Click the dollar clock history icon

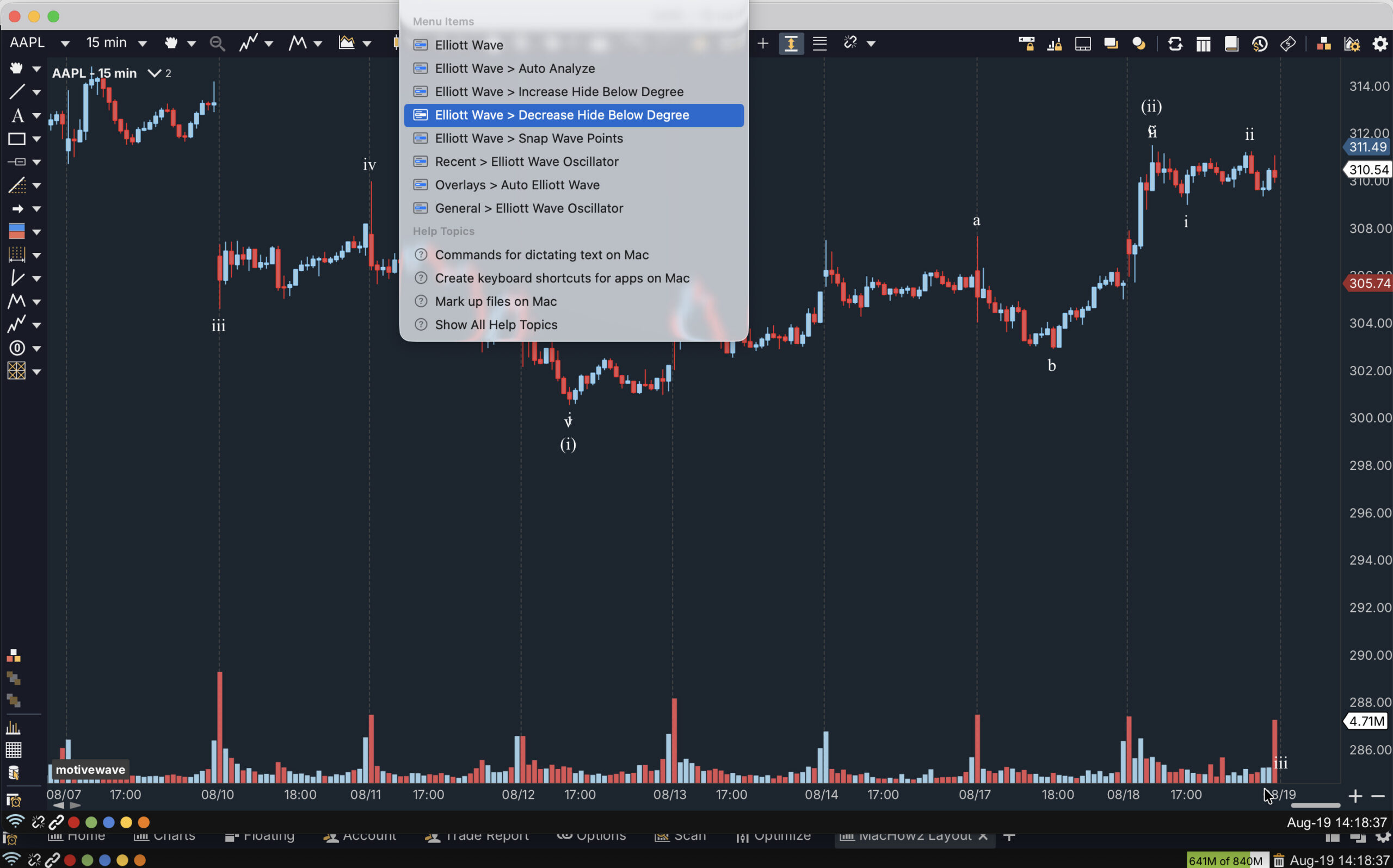1259,44
